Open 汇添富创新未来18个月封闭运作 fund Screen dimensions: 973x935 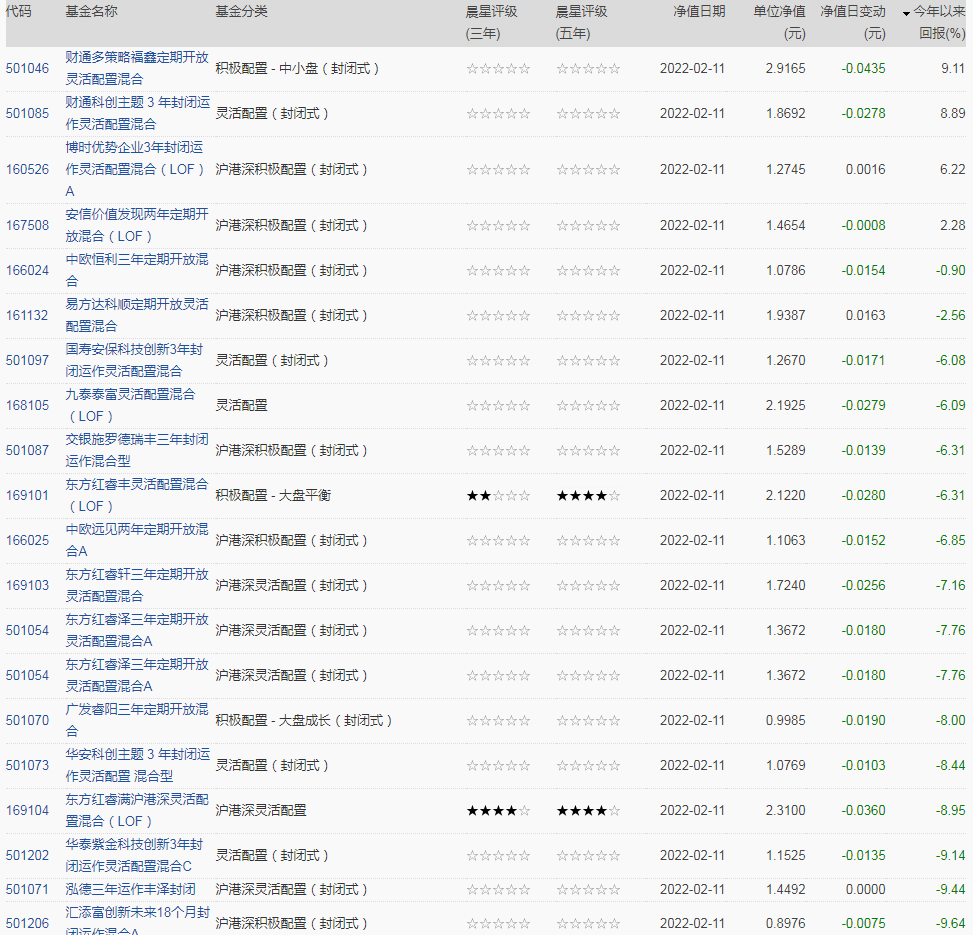click(x=138, y=922)
